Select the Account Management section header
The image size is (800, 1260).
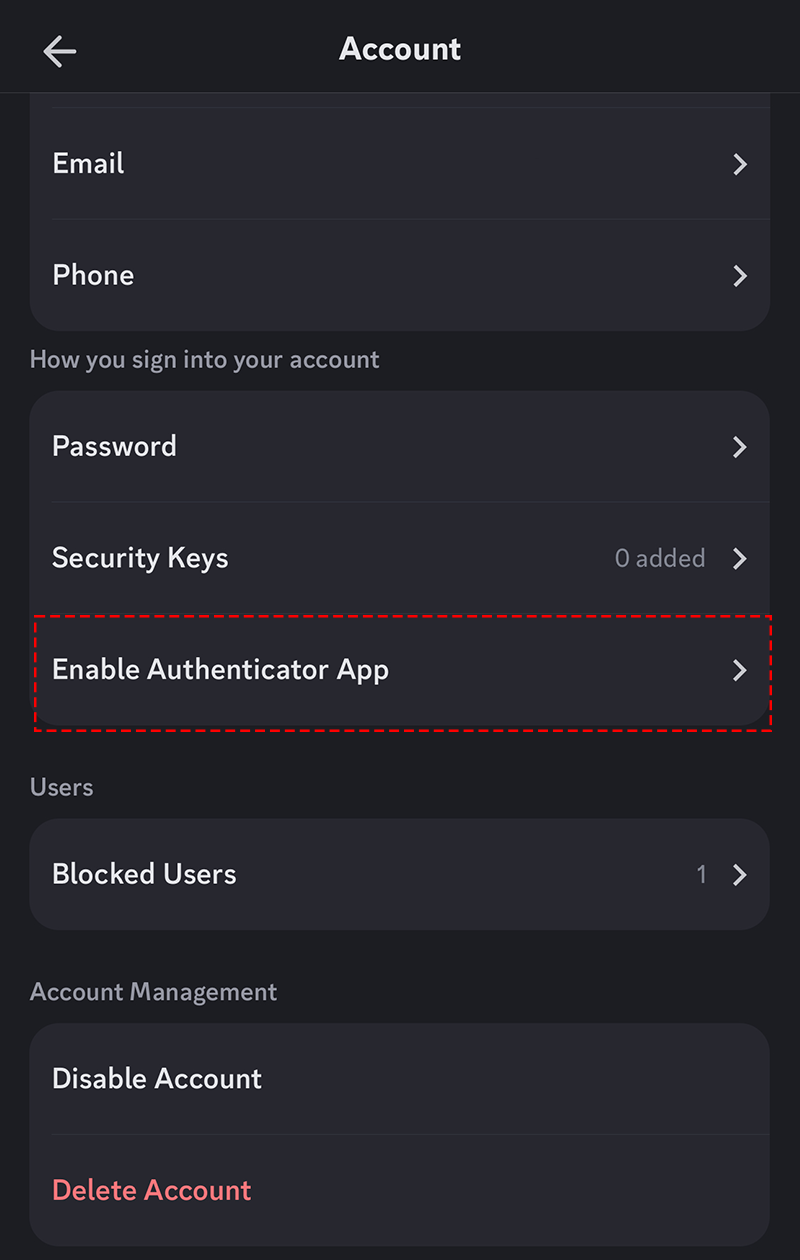[153, 991]
